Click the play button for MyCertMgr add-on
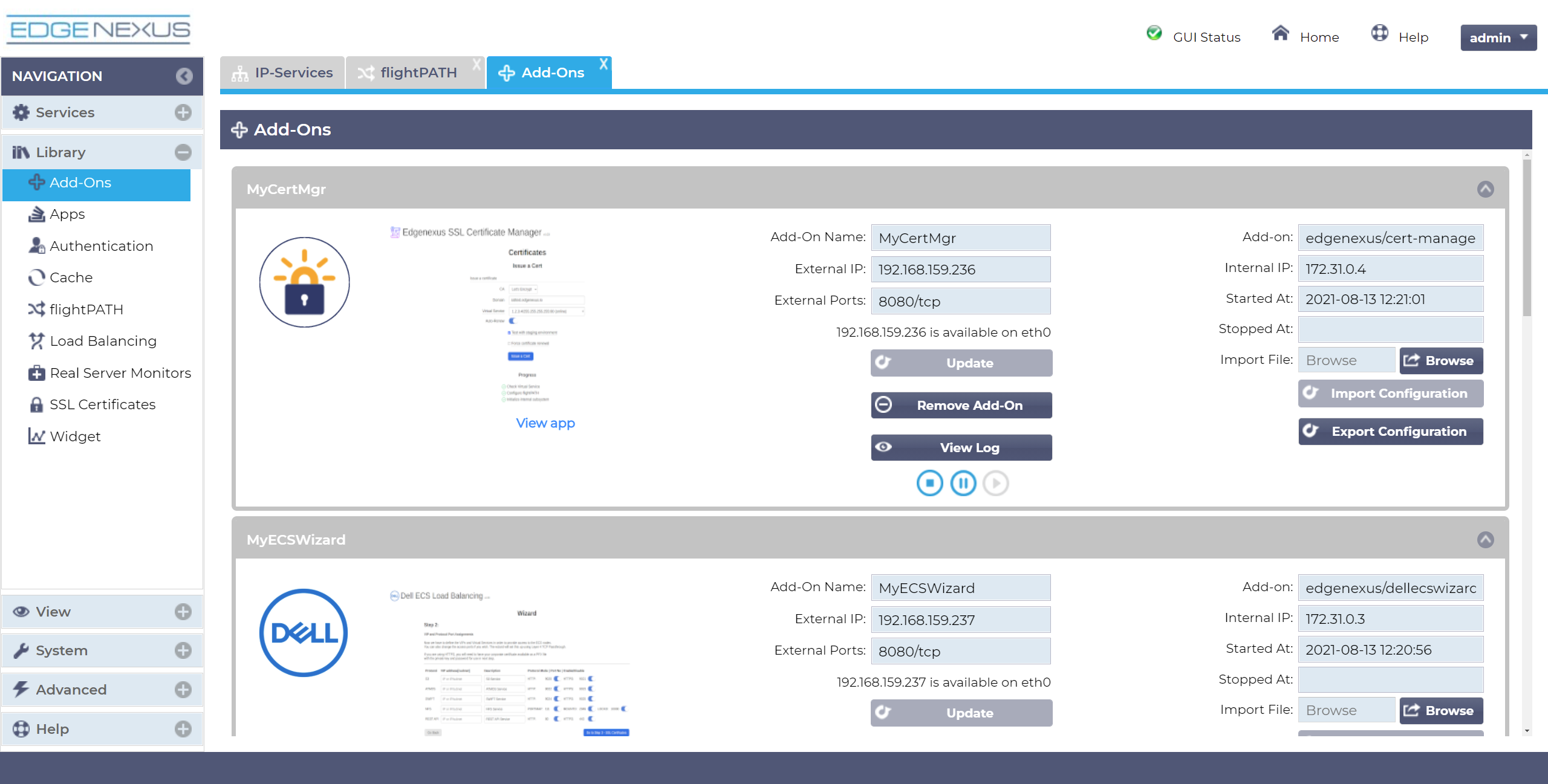1548x784 pixels. coord(996,484)
